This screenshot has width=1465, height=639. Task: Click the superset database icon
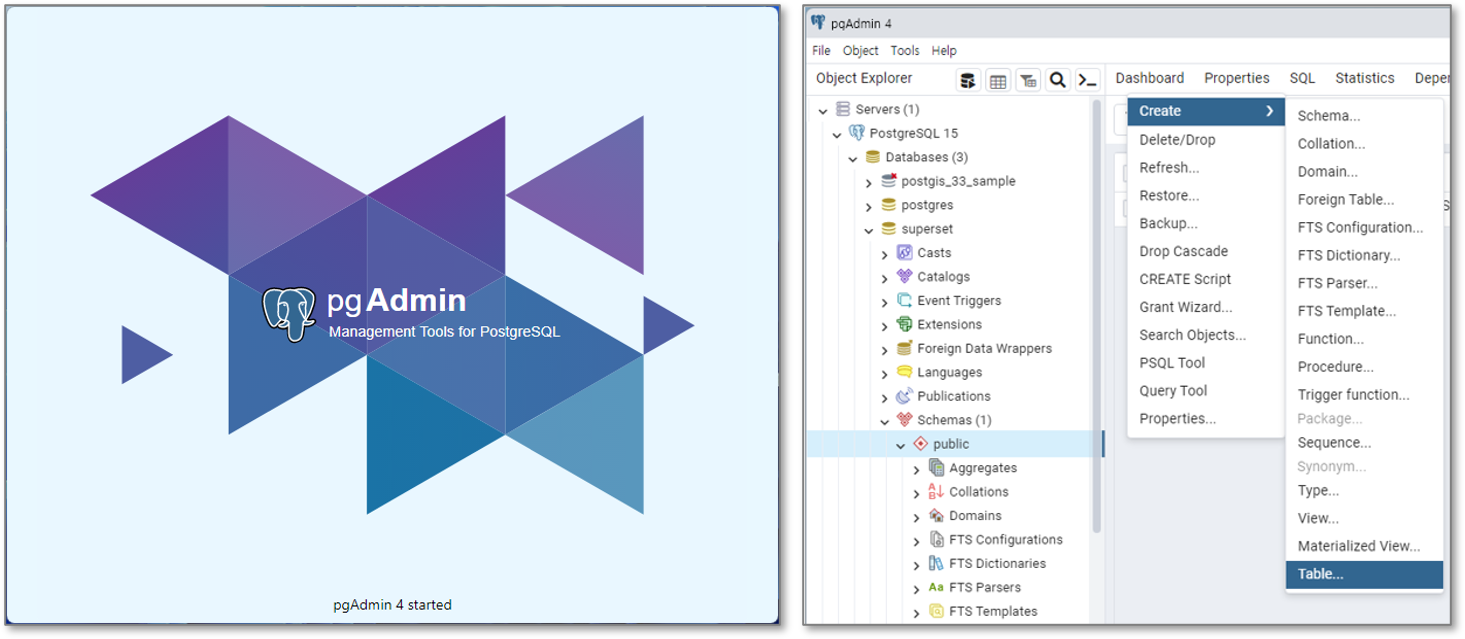(889, 229)
